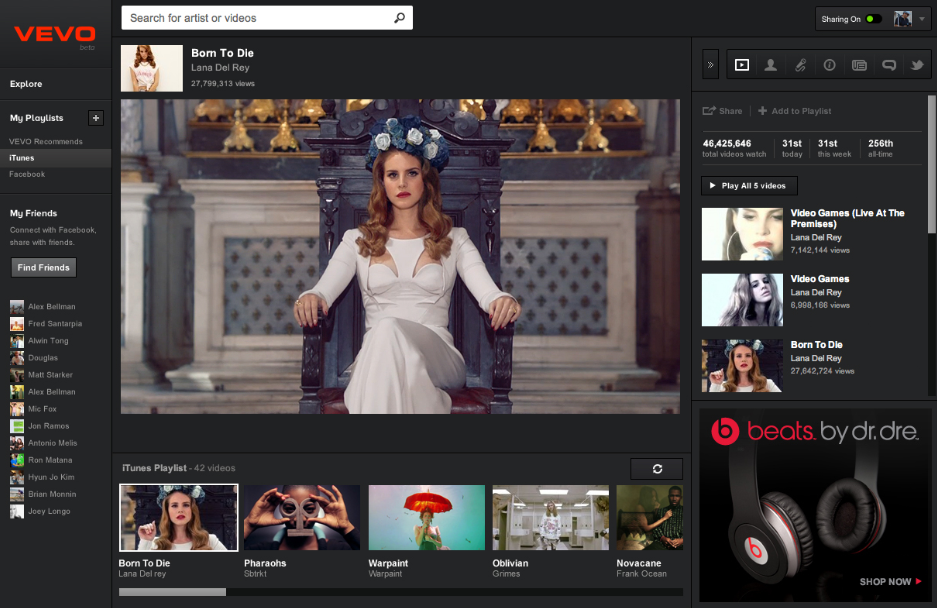Image resolution: width=937 pixels, height=608 pixels.
Task: Open the comments speech bubble icon
Action: pyautogui.click(x=888, y=65)
